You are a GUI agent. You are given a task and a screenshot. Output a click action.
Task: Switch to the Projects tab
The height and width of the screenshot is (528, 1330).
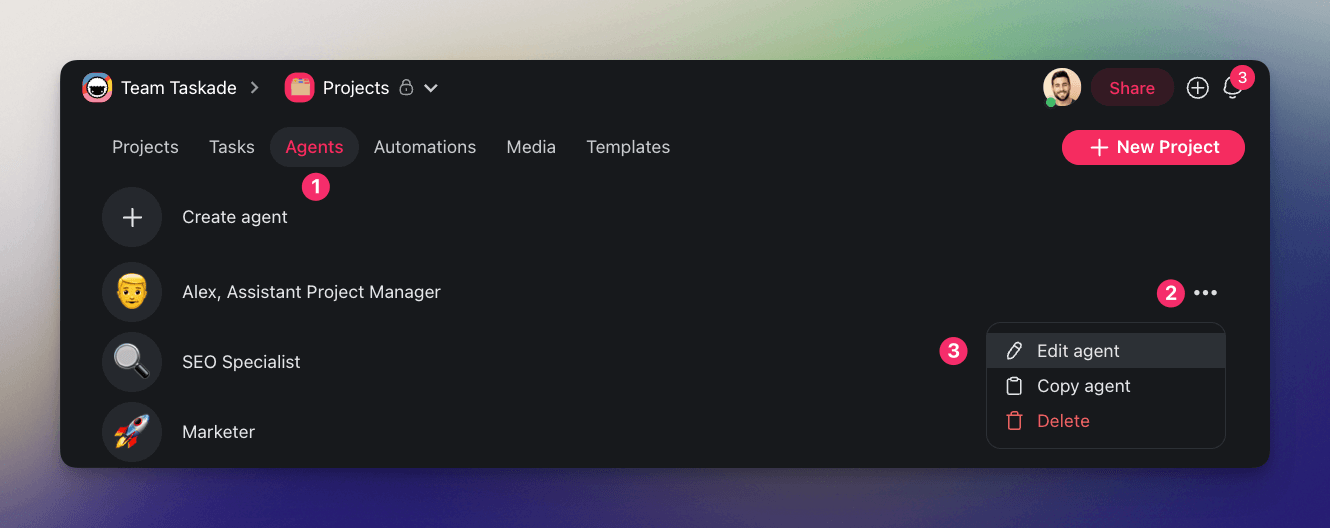pos(145,147)
